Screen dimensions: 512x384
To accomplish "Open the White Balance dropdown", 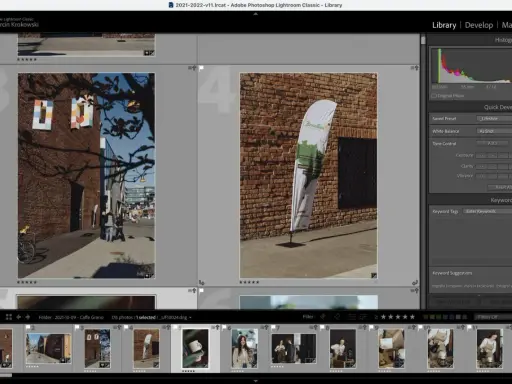I will (495, 131).
